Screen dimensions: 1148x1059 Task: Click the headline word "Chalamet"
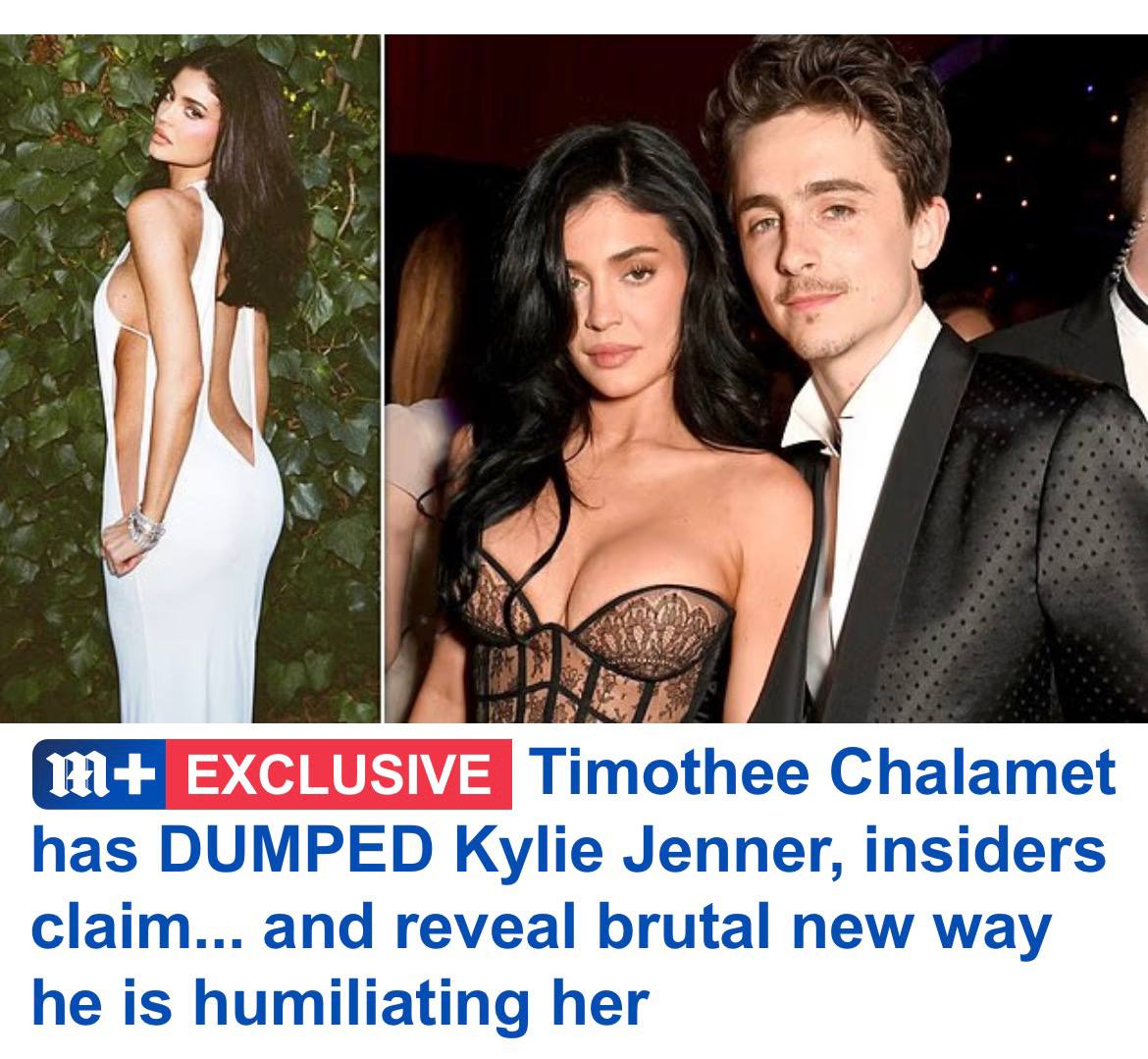(x=973, y=771)
